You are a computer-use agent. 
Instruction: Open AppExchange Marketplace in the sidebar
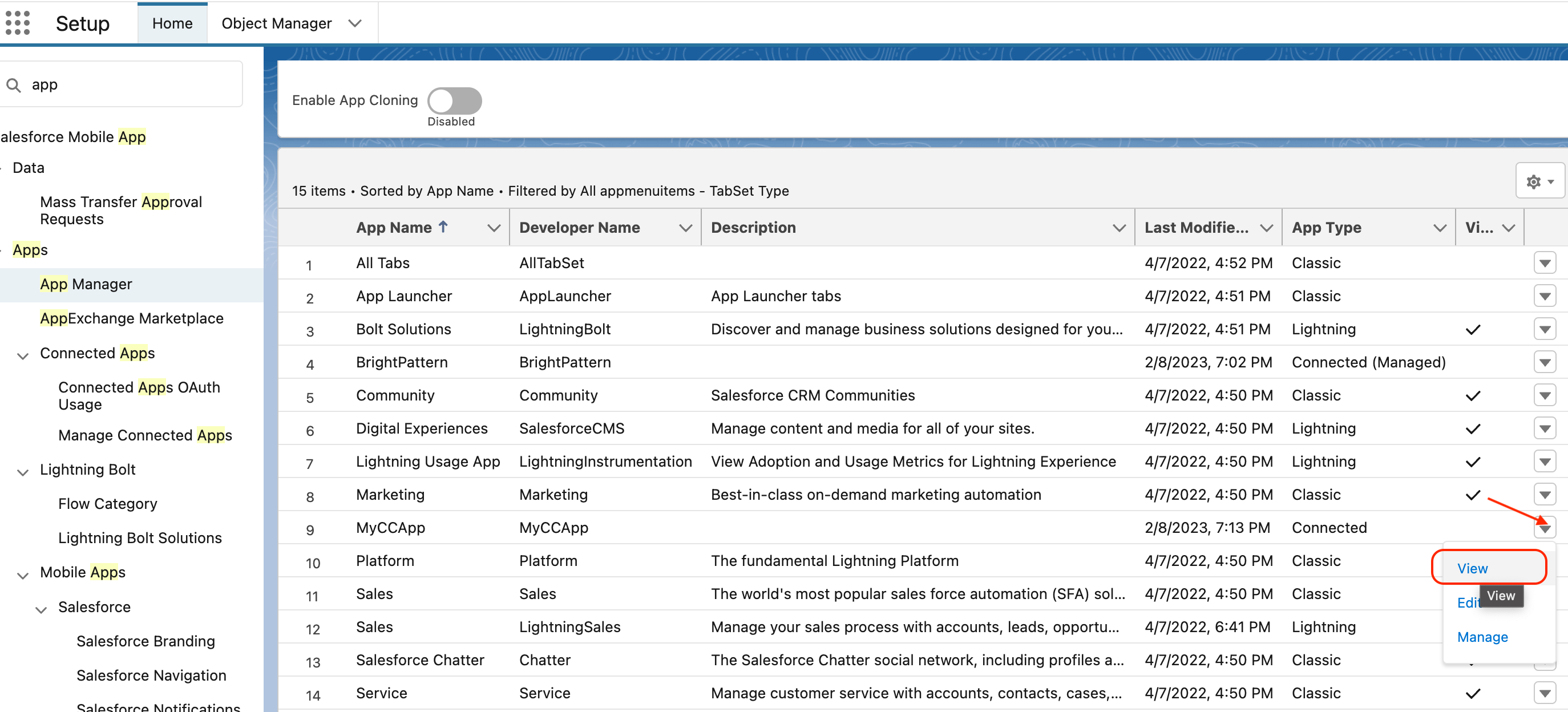[x=131, y=318]
